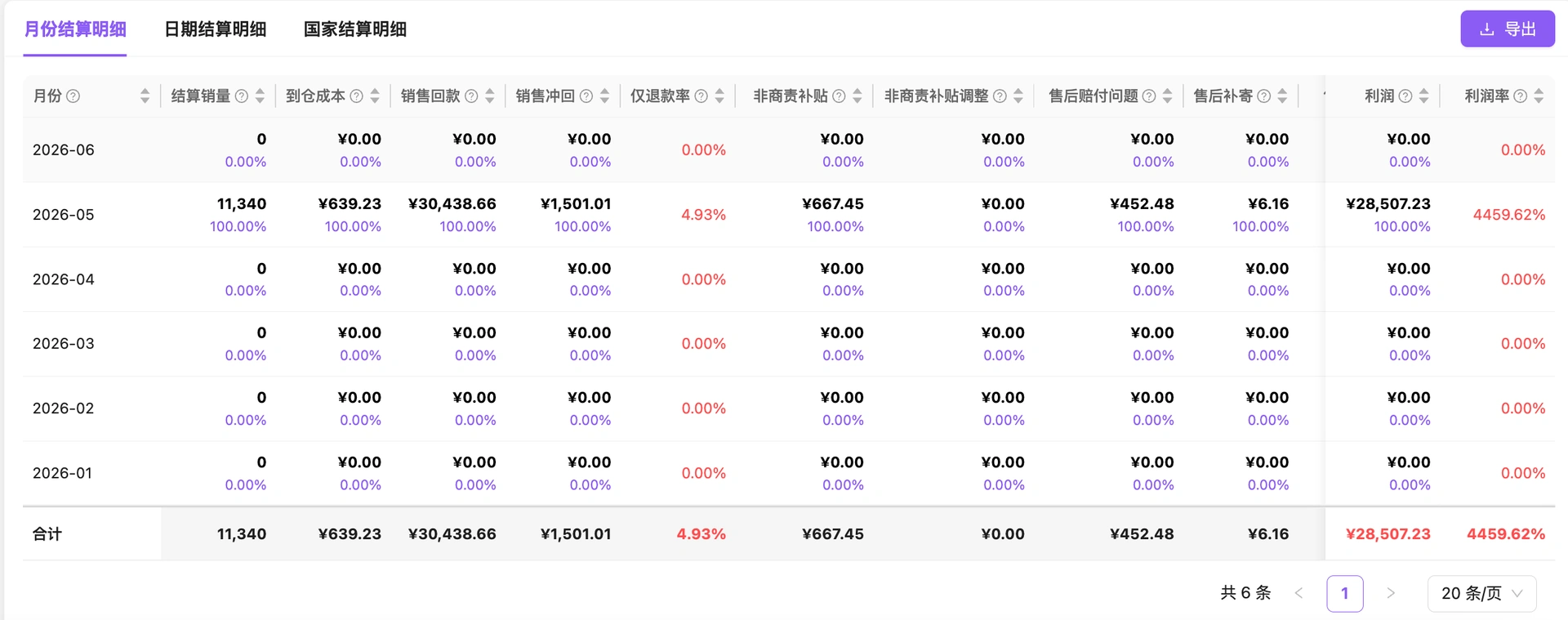
Task: Toggle sort arrows on 销售冲回 column
Action: point(604,96)
